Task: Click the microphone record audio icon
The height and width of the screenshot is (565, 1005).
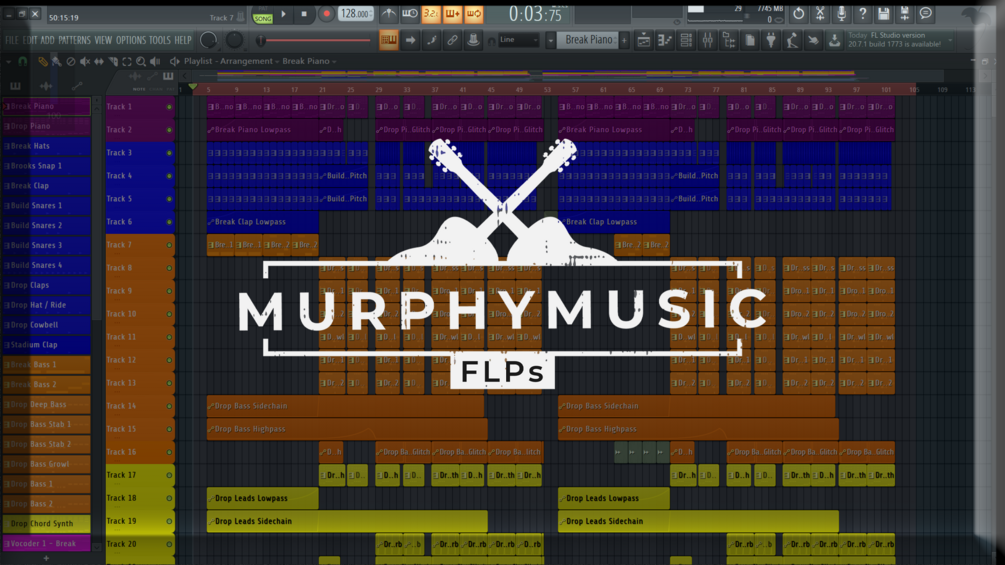Action: point(841,13)
